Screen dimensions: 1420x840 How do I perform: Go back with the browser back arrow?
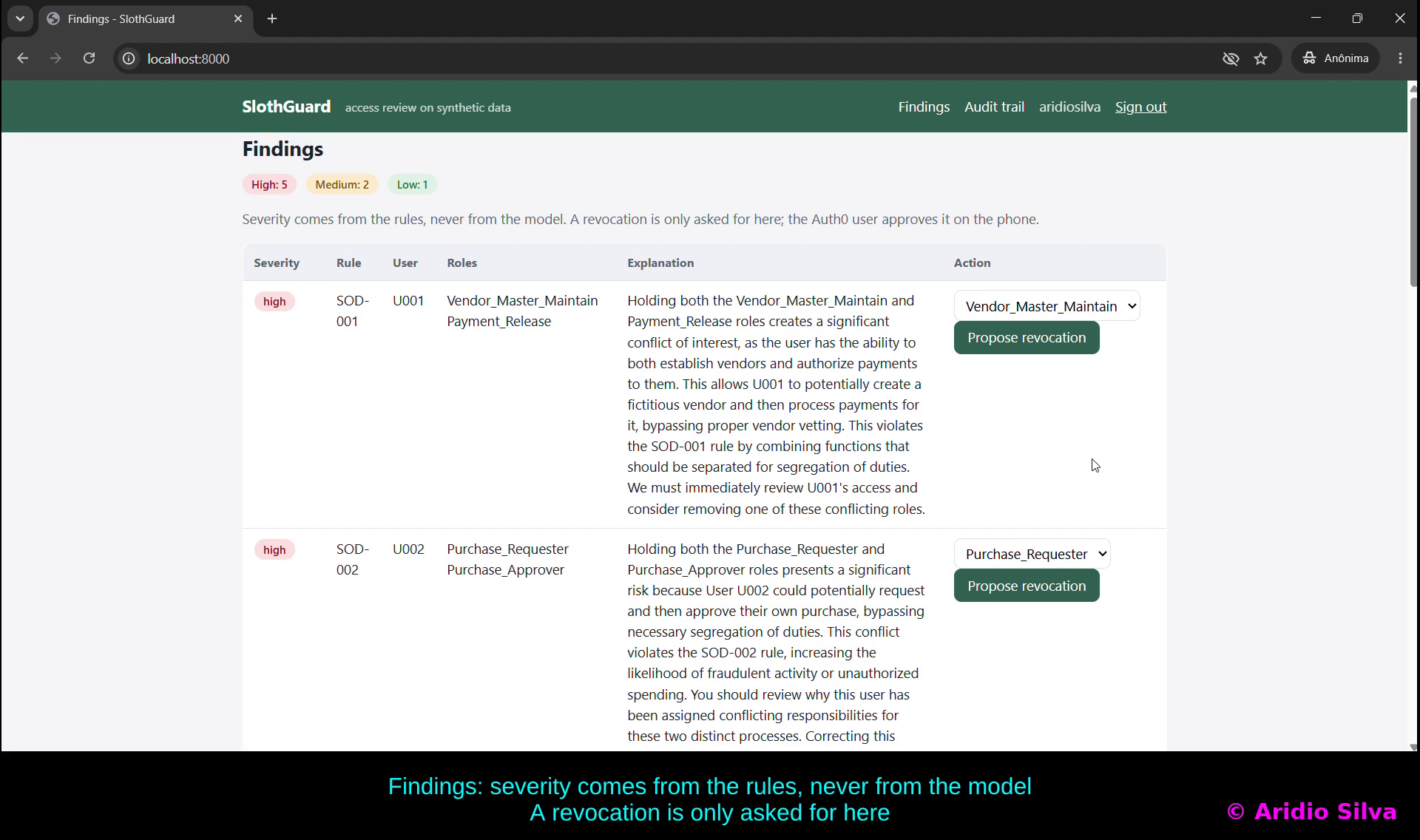[x=23, y=58]
